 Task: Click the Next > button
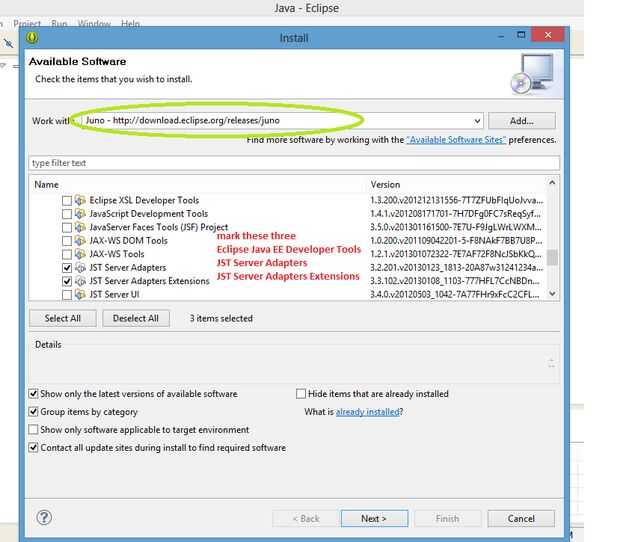point(374,518)
